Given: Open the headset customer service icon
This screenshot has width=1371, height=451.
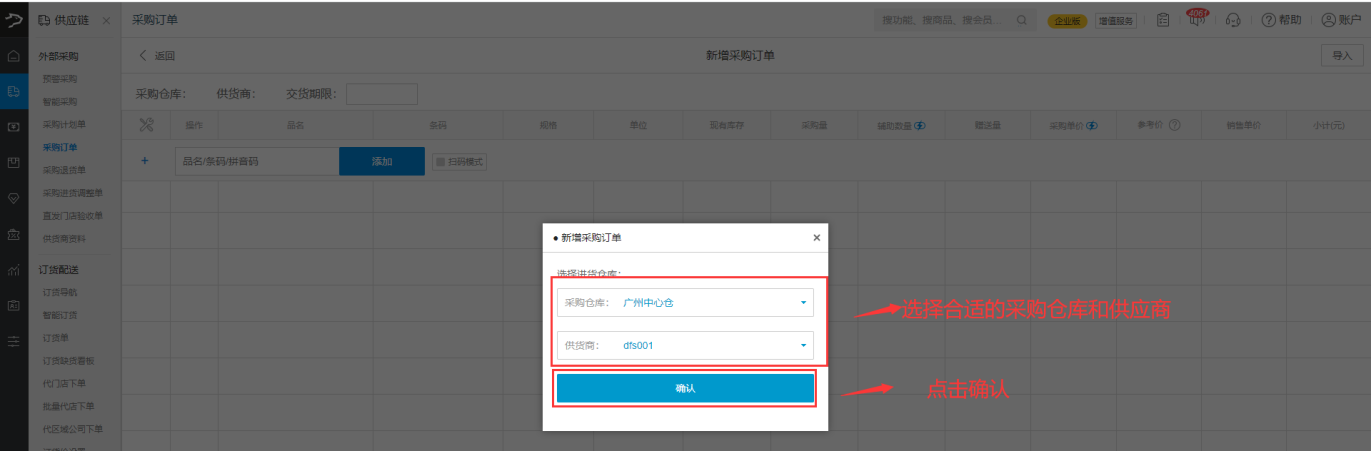Looking at the screenshot, I should (x=1233, y=20).
